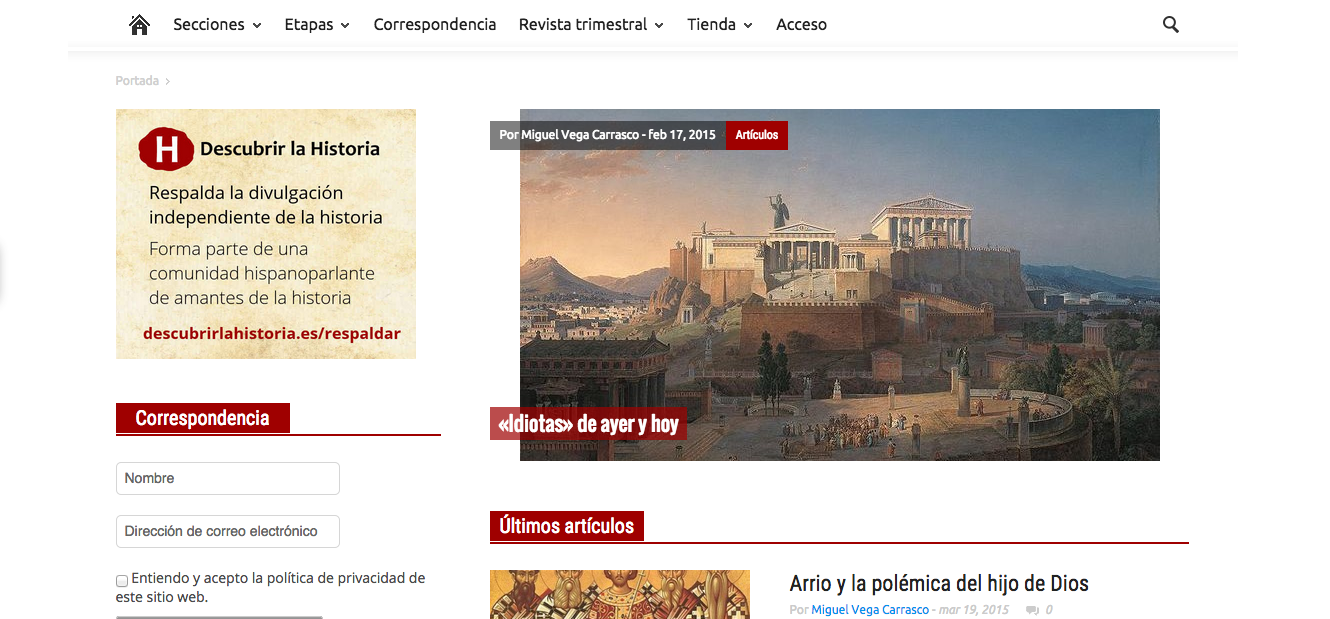Click the descubrirlahistoria.es/respaldar banner link
Viewport: 1330px width, 619px height.
click(x=272, y=334)
